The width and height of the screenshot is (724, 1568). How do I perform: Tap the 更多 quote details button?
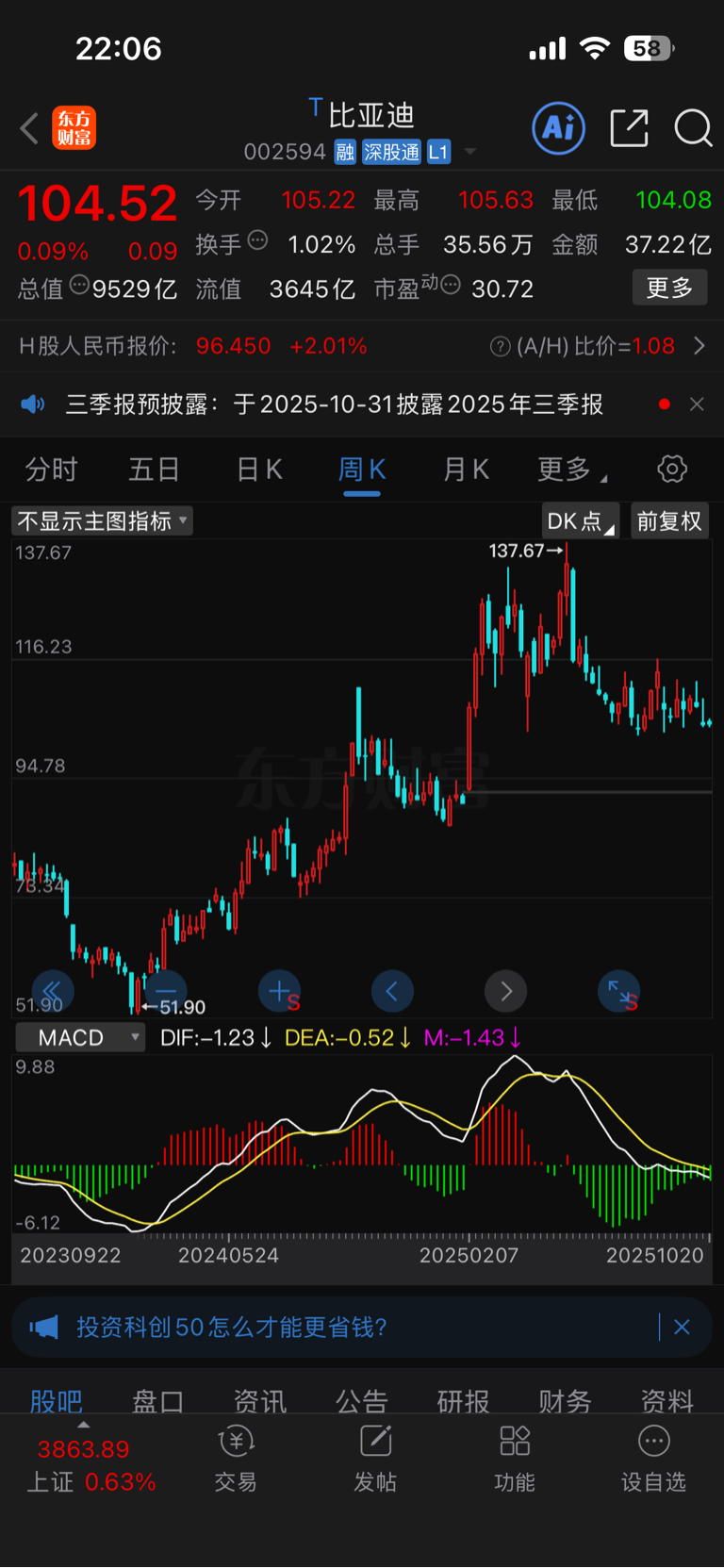[x=669, y=288]
